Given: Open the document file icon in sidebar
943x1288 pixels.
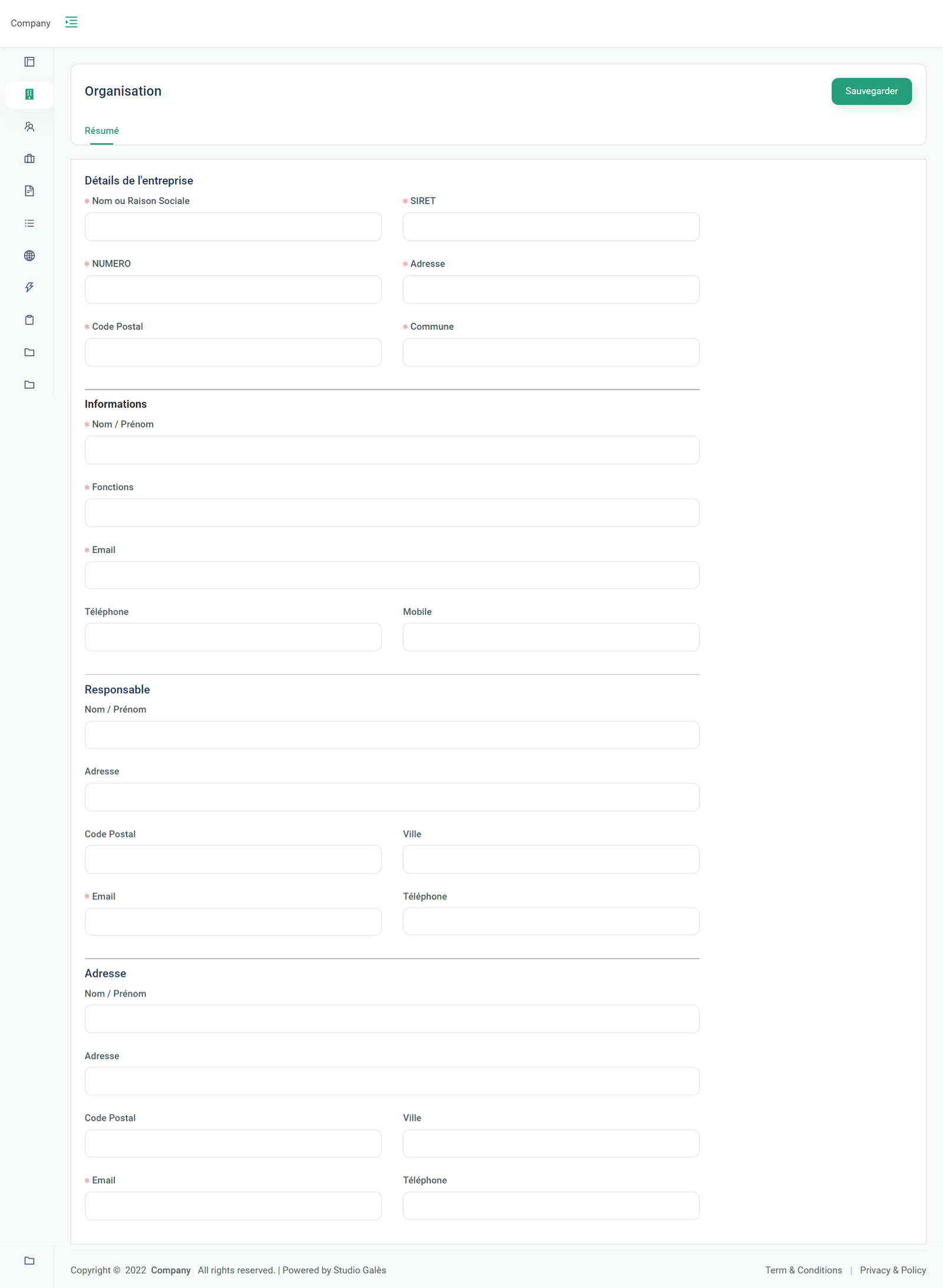Looking at the screenshot, I should click(x=29, y=191).
